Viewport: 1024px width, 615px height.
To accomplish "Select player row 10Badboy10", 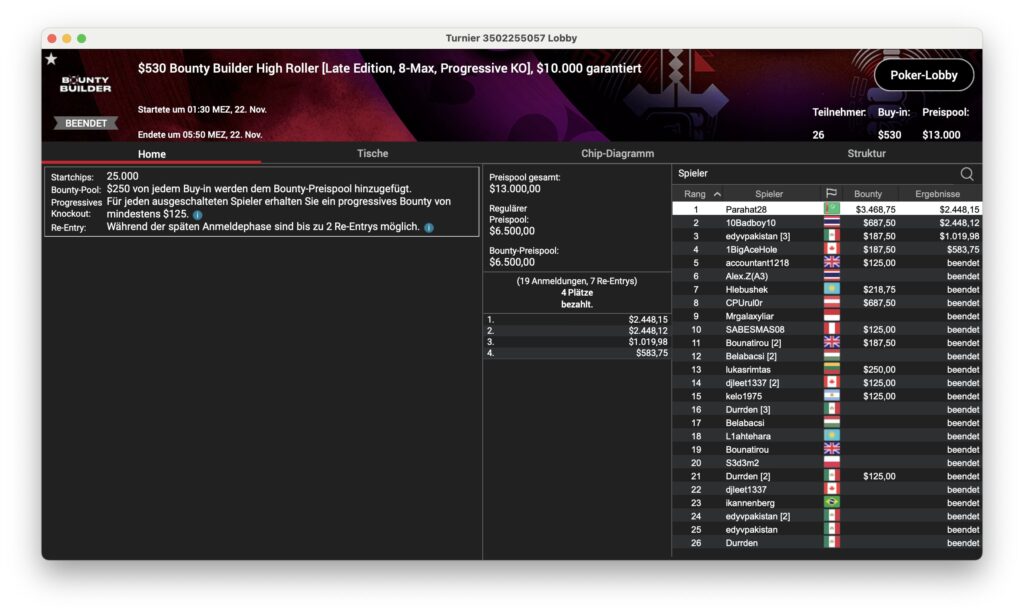I will (x=750, y=222).
